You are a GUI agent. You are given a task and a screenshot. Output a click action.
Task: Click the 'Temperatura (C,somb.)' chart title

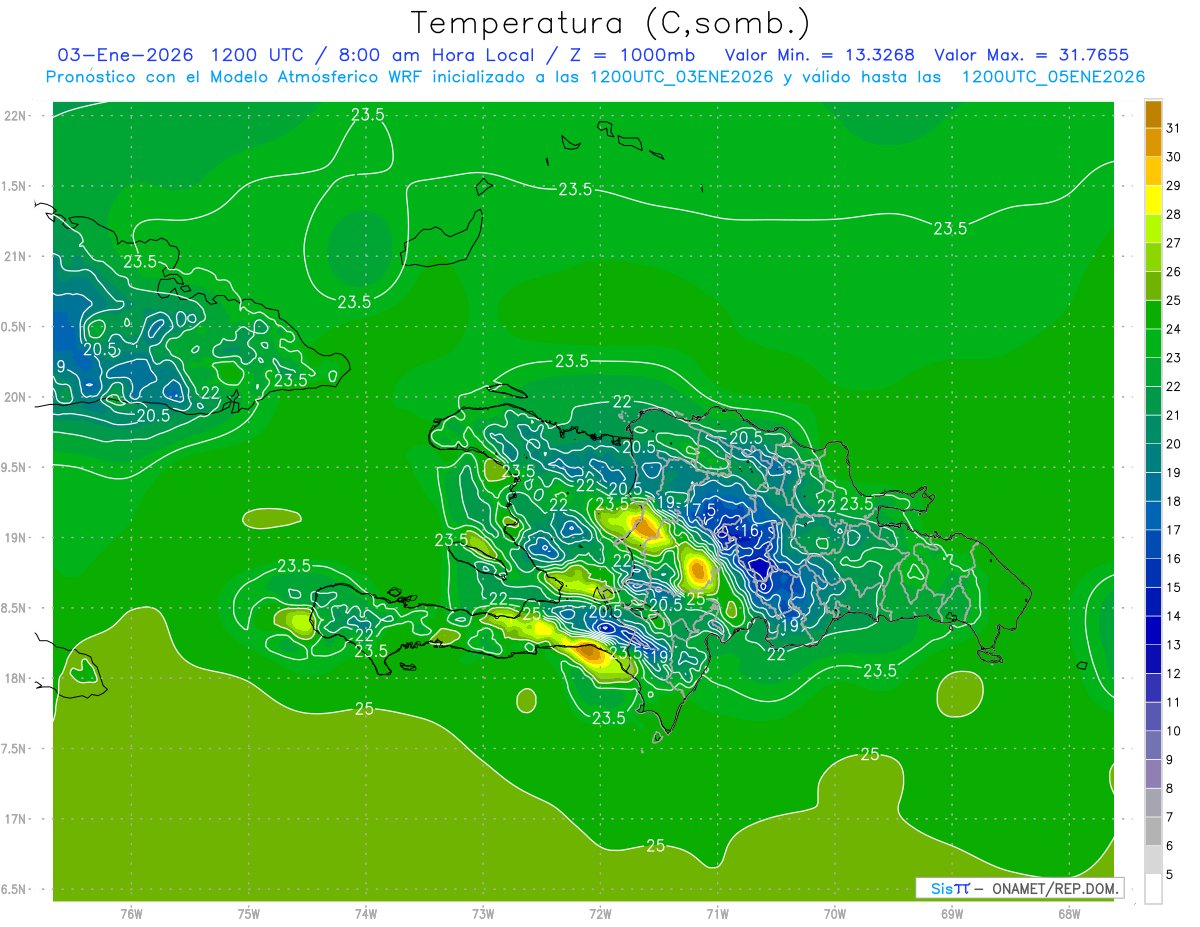point(612,23)
